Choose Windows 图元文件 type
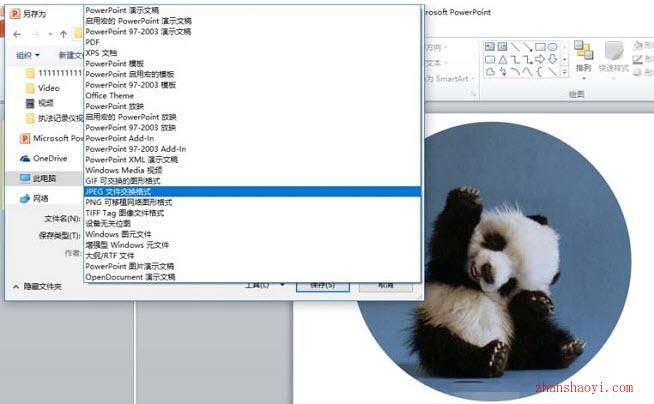 252,234
